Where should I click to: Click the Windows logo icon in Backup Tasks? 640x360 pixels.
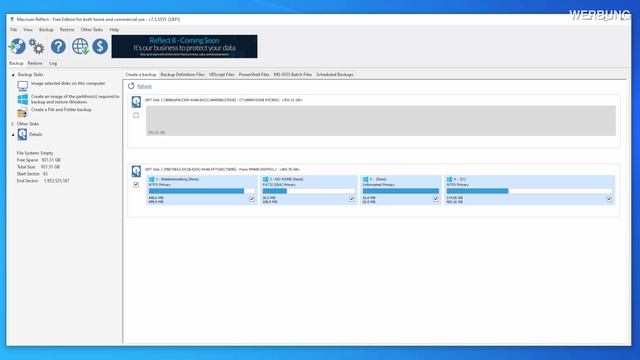[23, 99]
